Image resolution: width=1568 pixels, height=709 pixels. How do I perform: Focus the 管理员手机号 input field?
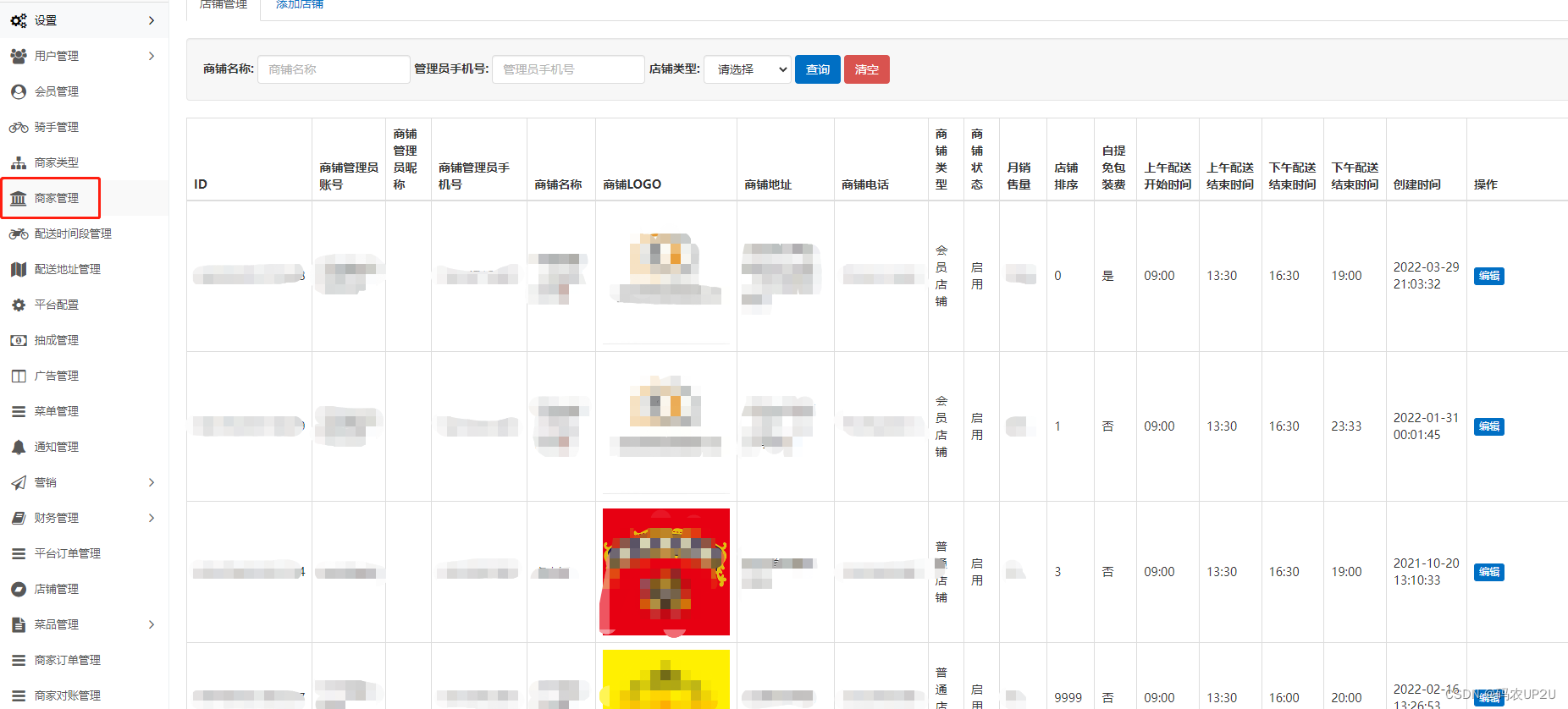[x=568, y=69]
